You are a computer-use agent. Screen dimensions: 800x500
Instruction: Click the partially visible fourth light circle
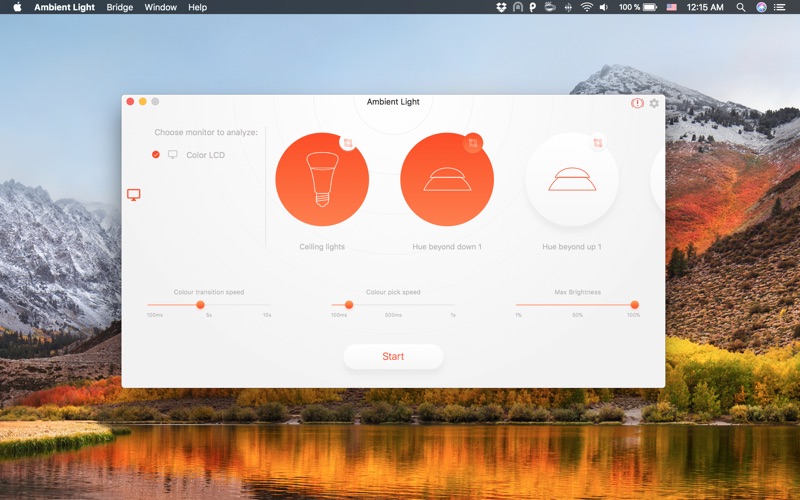pyautogui.click(x=658, y=179)
